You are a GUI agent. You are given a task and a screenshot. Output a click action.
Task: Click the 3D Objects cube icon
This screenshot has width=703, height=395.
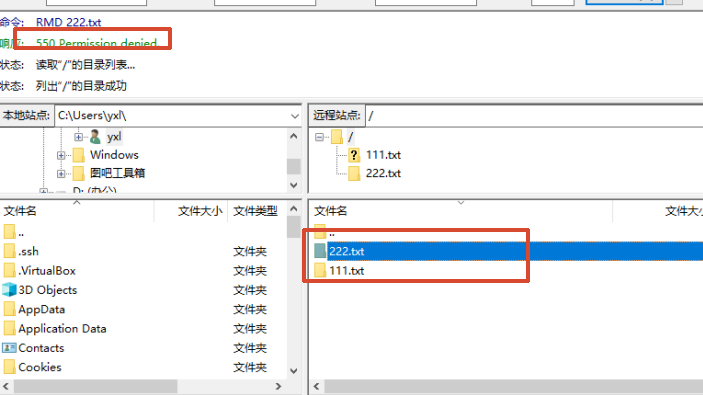tap(9, 290)
